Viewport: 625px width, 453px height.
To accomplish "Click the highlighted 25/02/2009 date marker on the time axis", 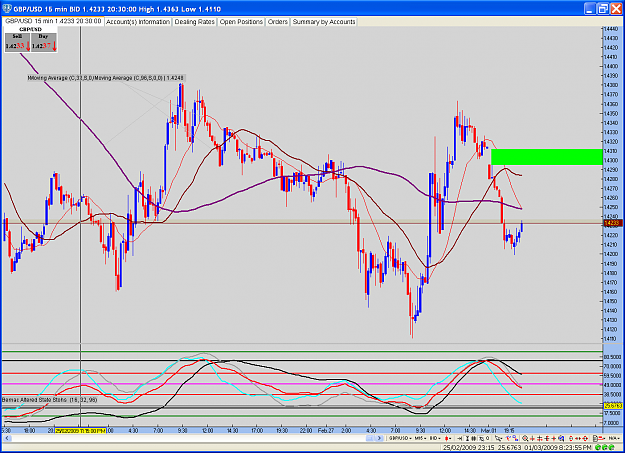I will coord(81,431).
